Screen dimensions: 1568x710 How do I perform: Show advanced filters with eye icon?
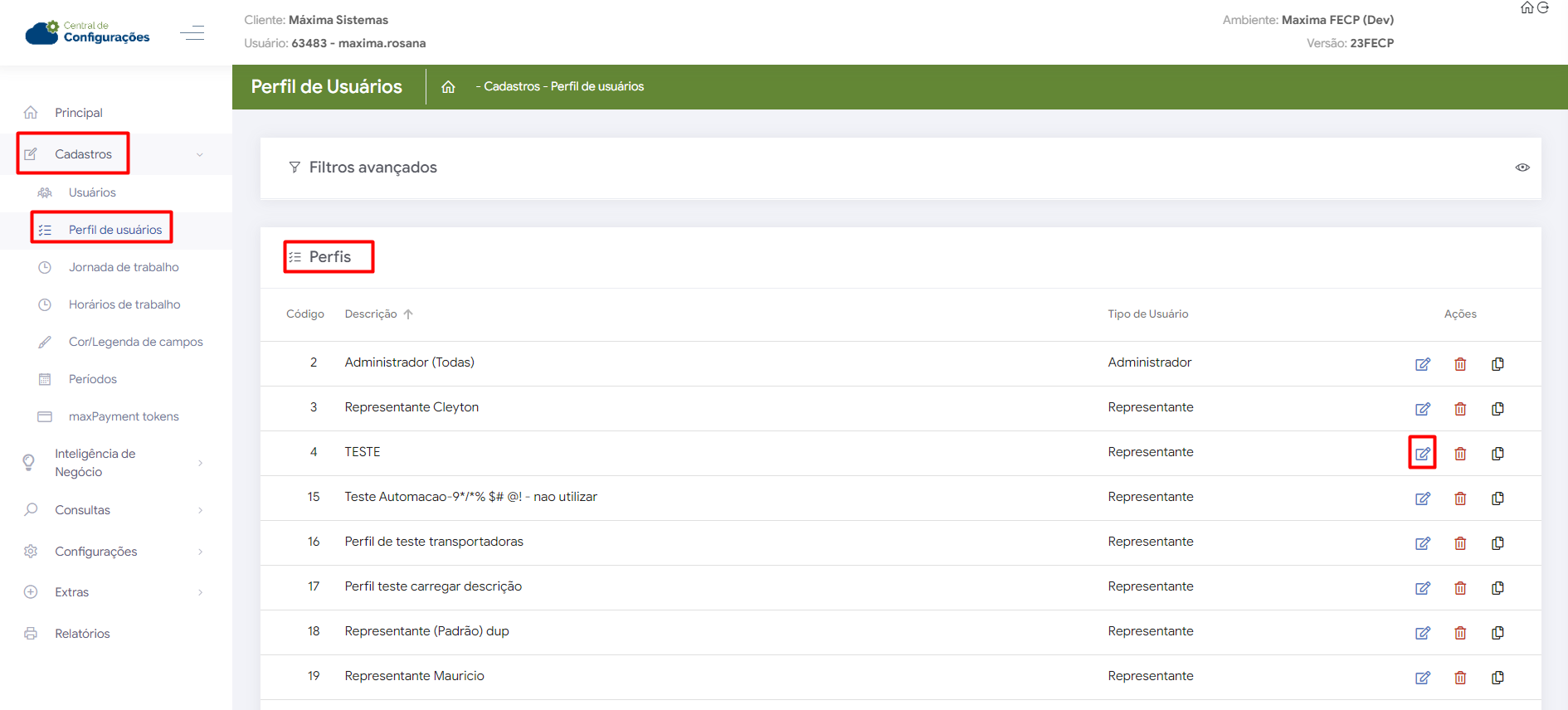click(x=1522, y=168)
